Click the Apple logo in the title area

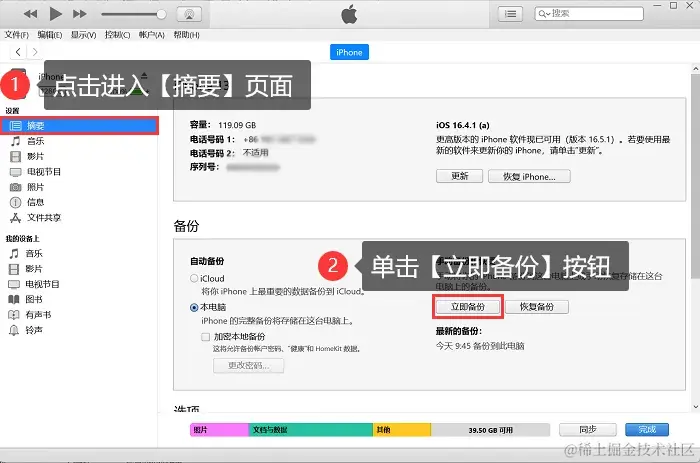coord(349,14)
